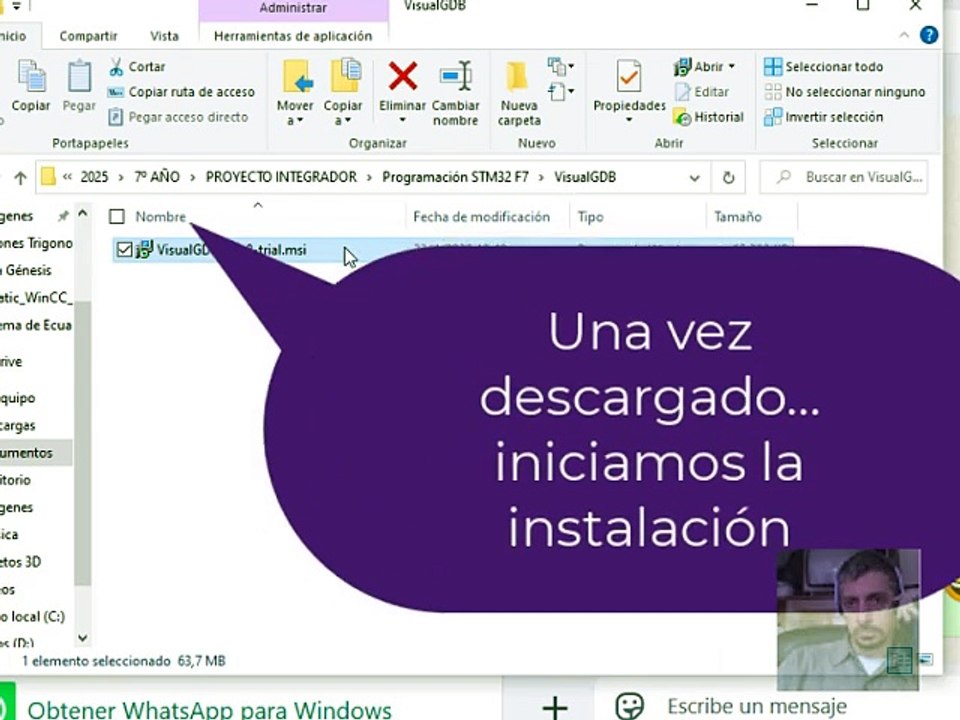Collapse the ribbon with the chevron

[904, 36]
